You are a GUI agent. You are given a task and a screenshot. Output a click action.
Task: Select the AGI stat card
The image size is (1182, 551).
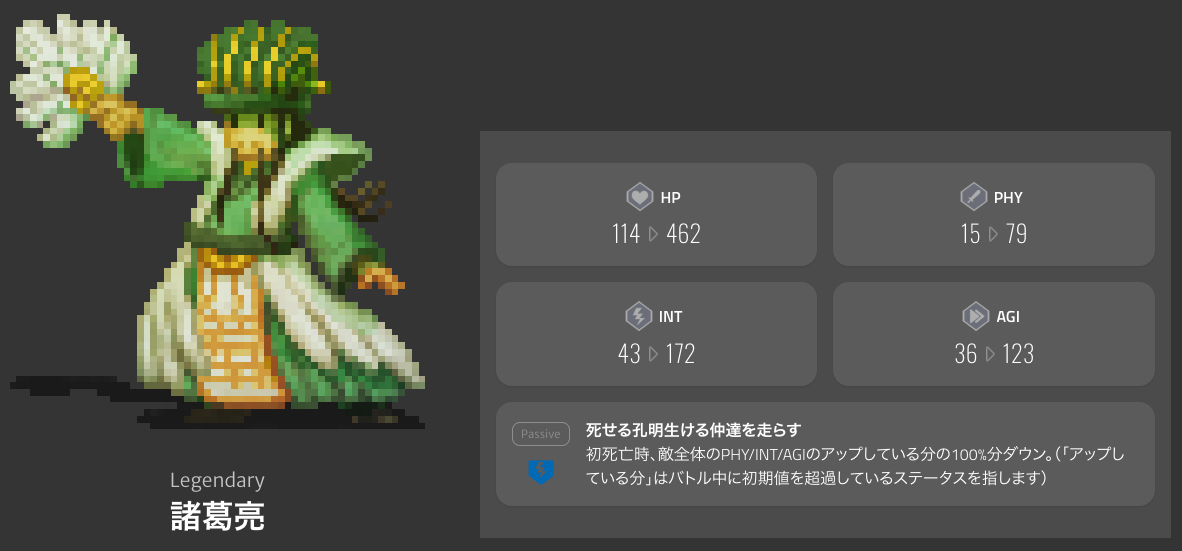click(994, 334)
